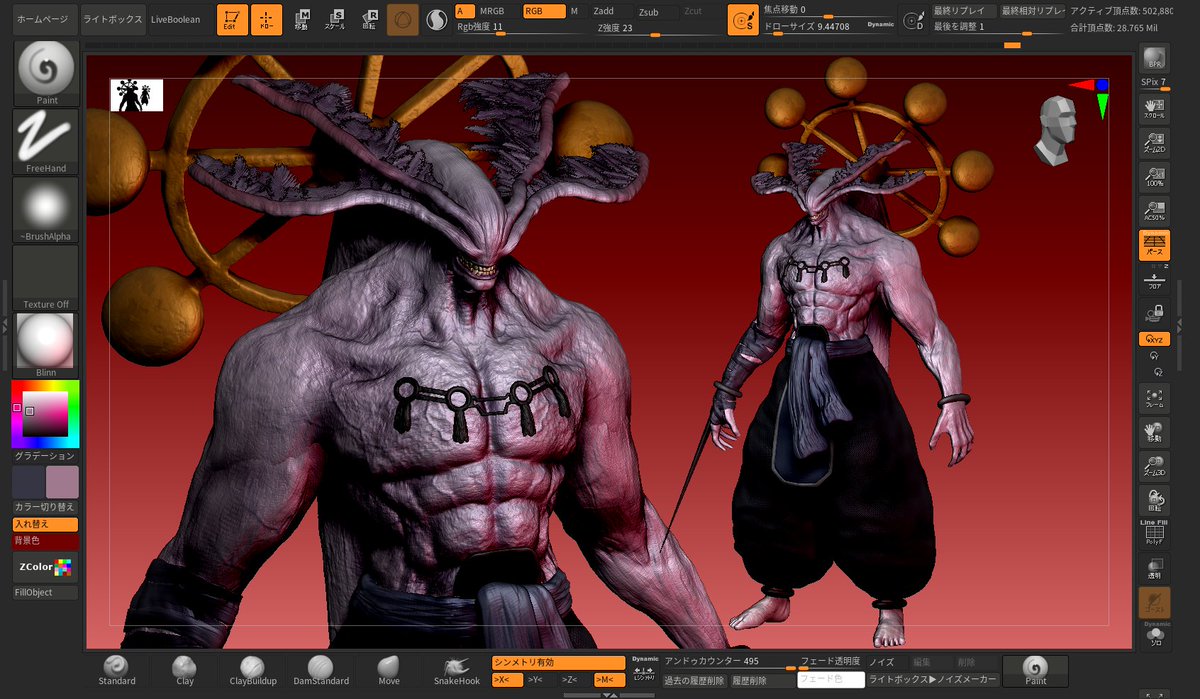Click カラー切り替え switch color button
The image size is (1200, 699).
45,507
